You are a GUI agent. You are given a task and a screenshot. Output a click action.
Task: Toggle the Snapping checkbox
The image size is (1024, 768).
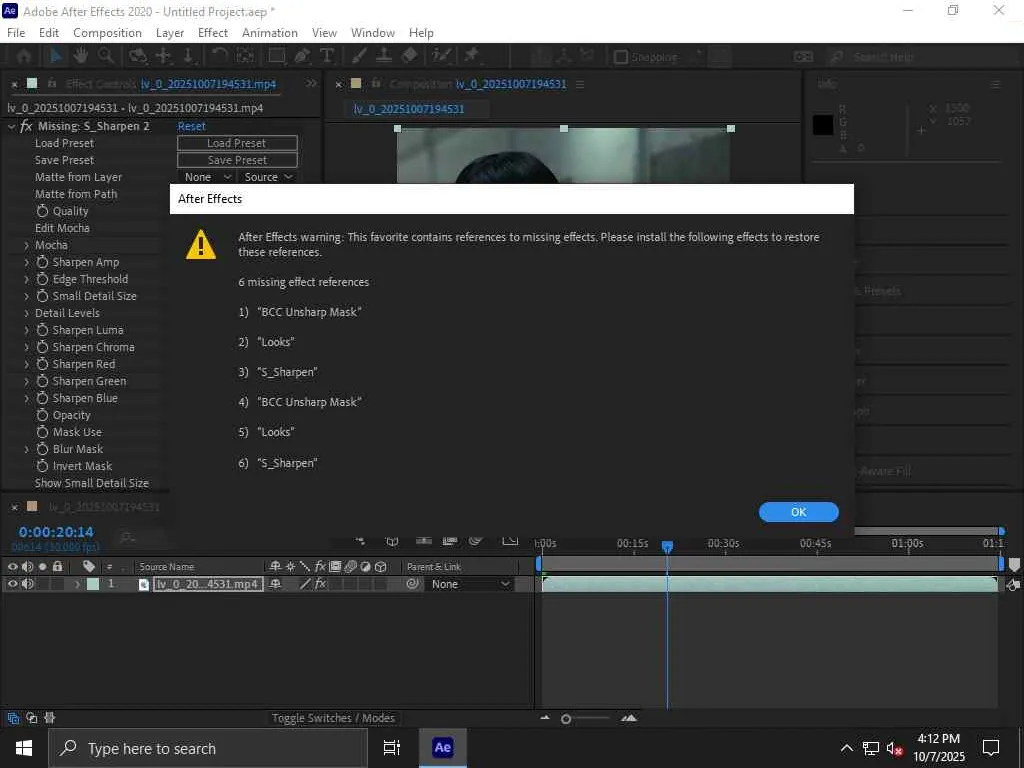coord(620,57)
